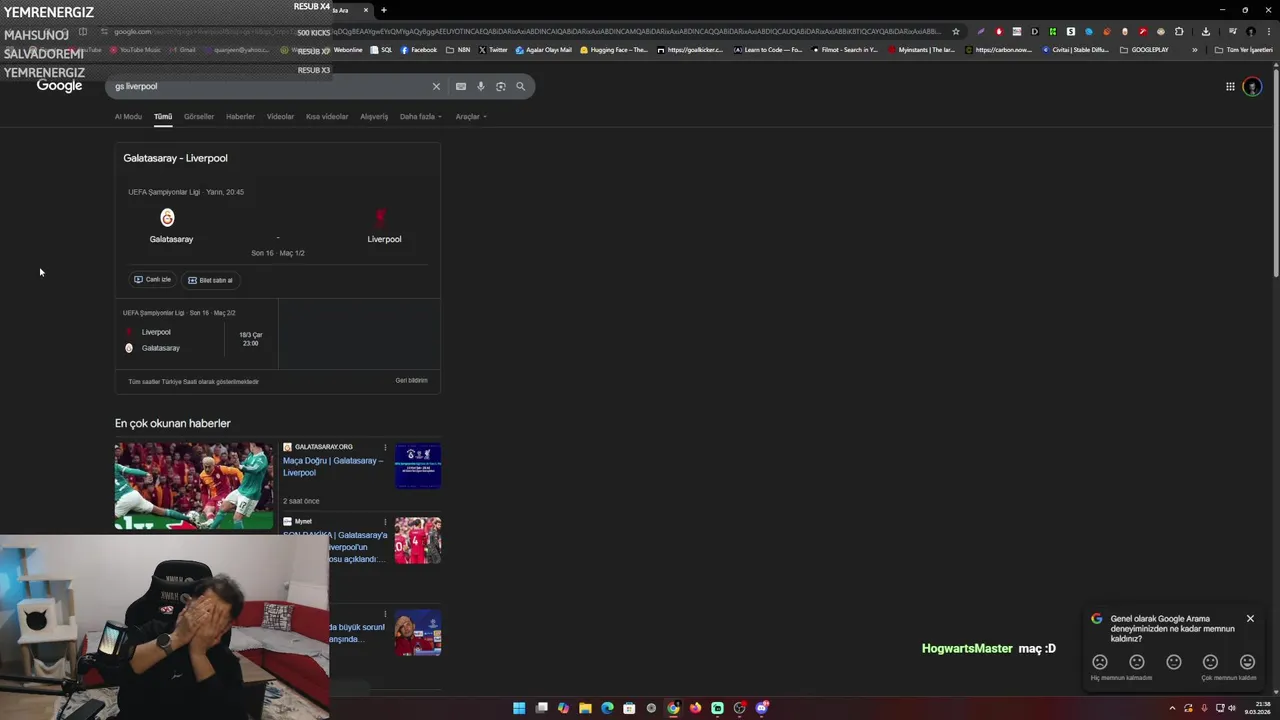Click the 'Canlı izle' button
The image size is (1280, 720).
(x=153, y=280)
